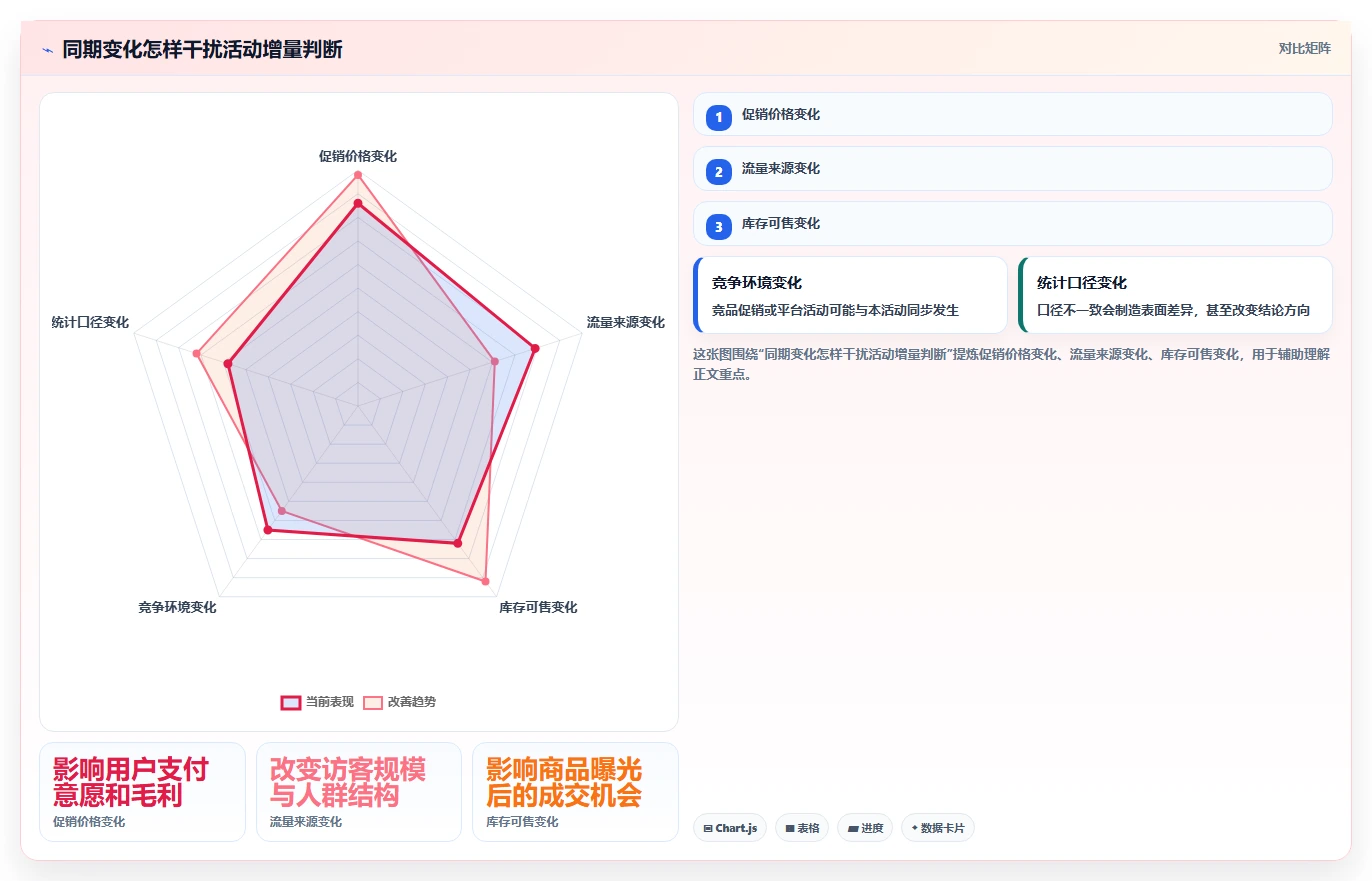Click the 对比矩阵 label in the header
Viewport: 1372px width, 881px height.
click(1304, 48)
